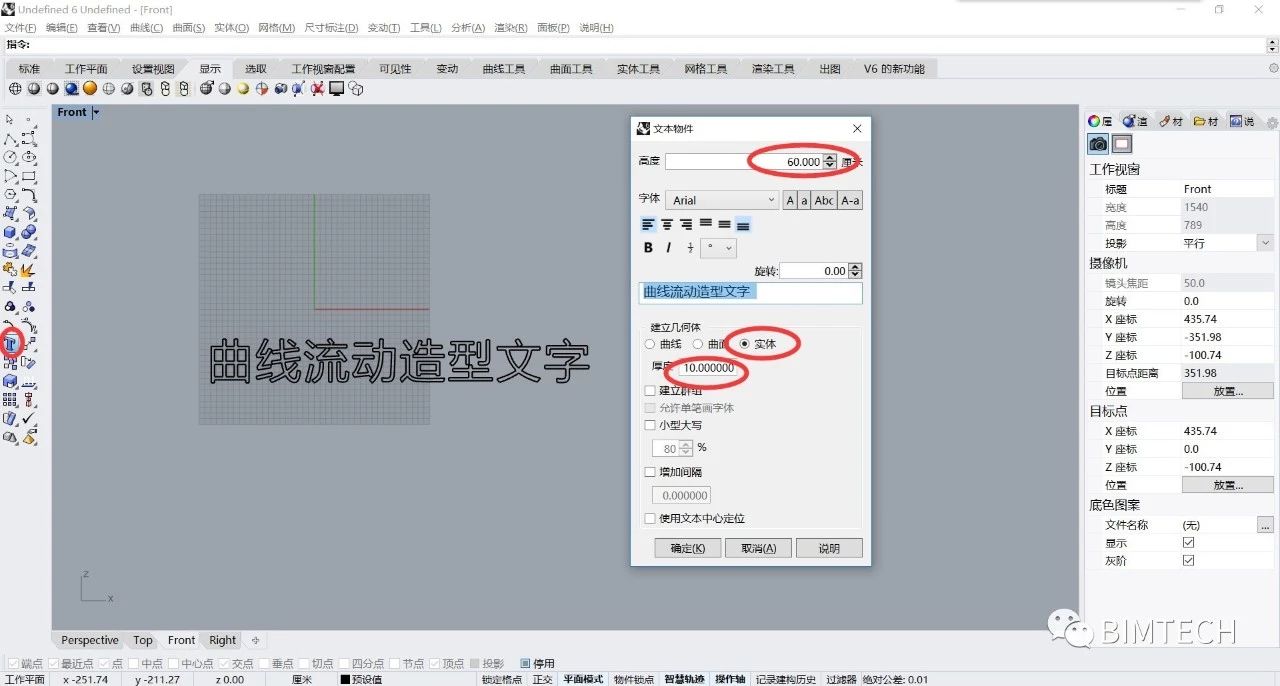This screenshot has width=1280, height=686.
Task: Open the Front viewport title dropdown arrow
Action: tap(96, 113)
